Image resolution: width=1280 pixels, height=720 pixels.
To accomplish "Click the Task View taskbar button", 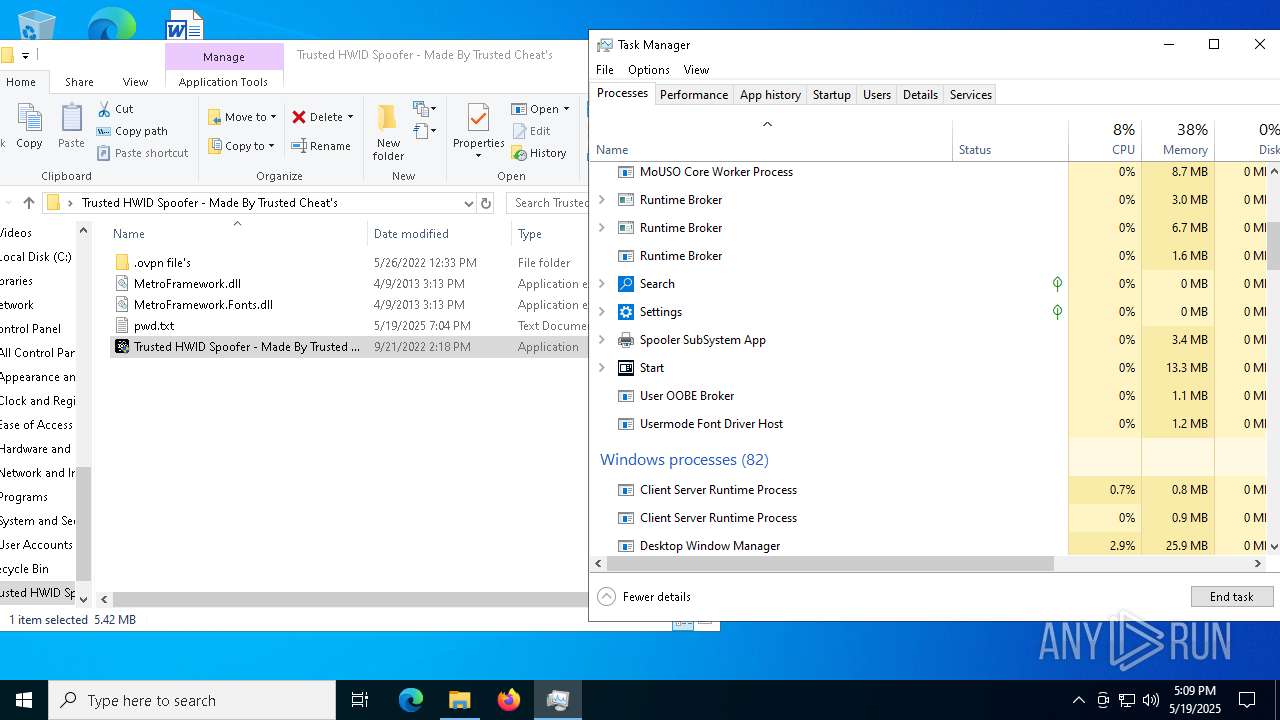I will [360, 700].
